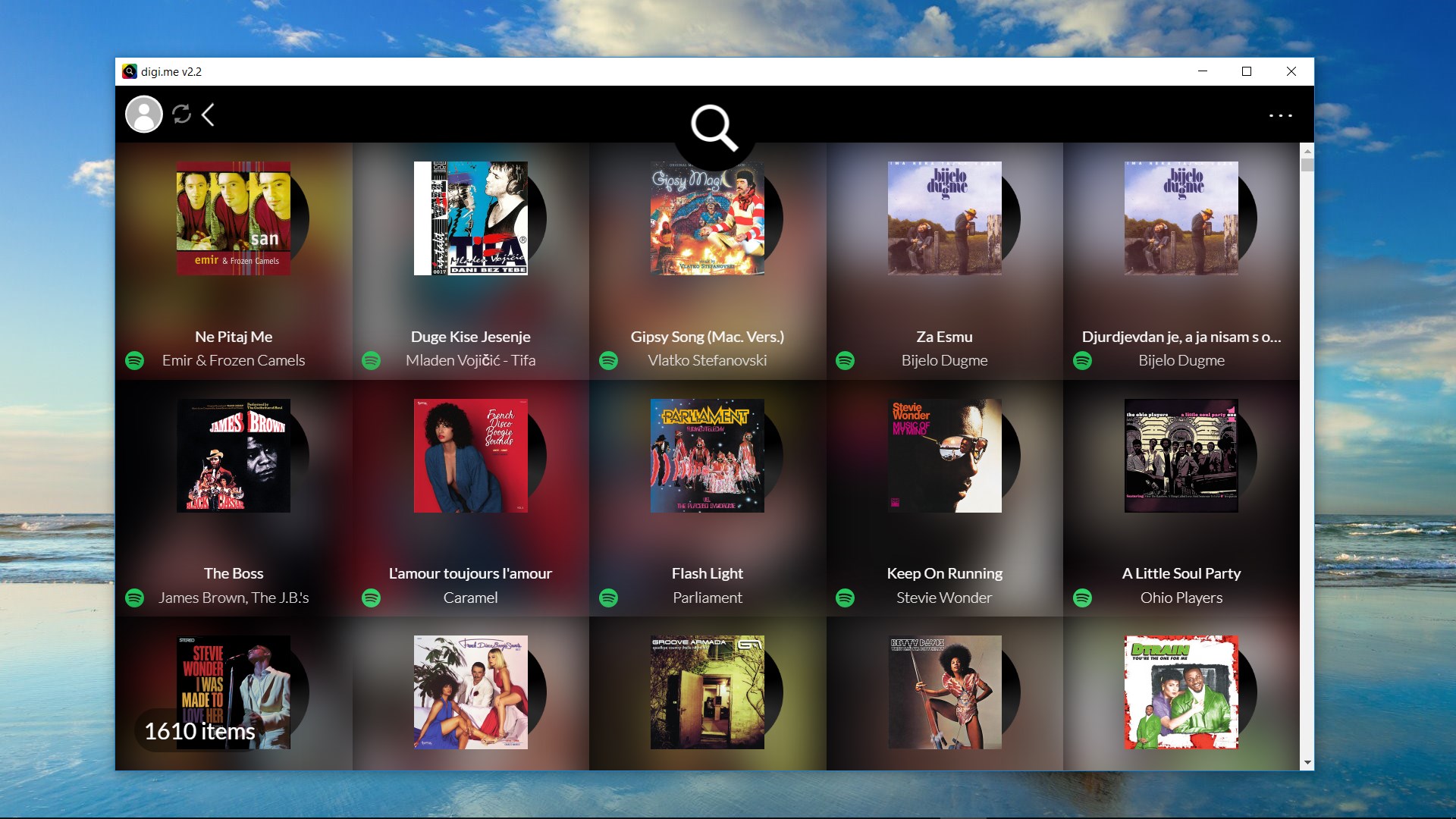Screen dimensions: 1456x819
Task: Select the song title Duge Kise Jesenje
Action: (x=471, y=337)
